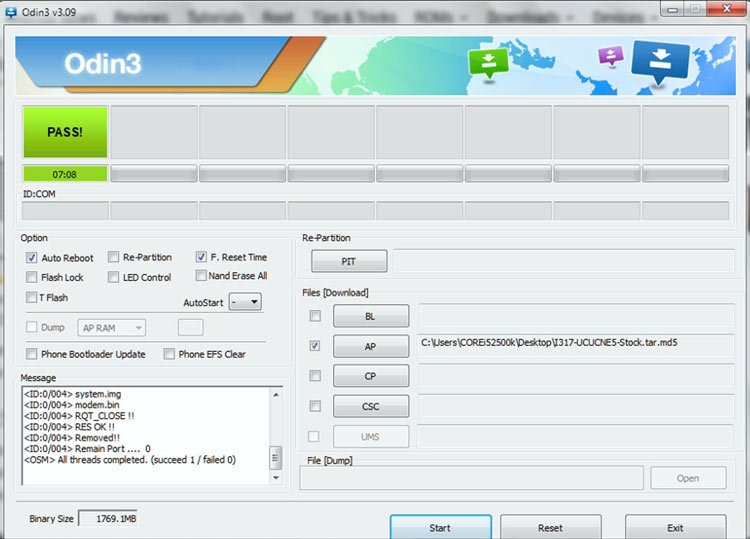Image resolution: width=750 pixels, height=539 pixels.
Task: Click the PIT button
Action: 349,261
